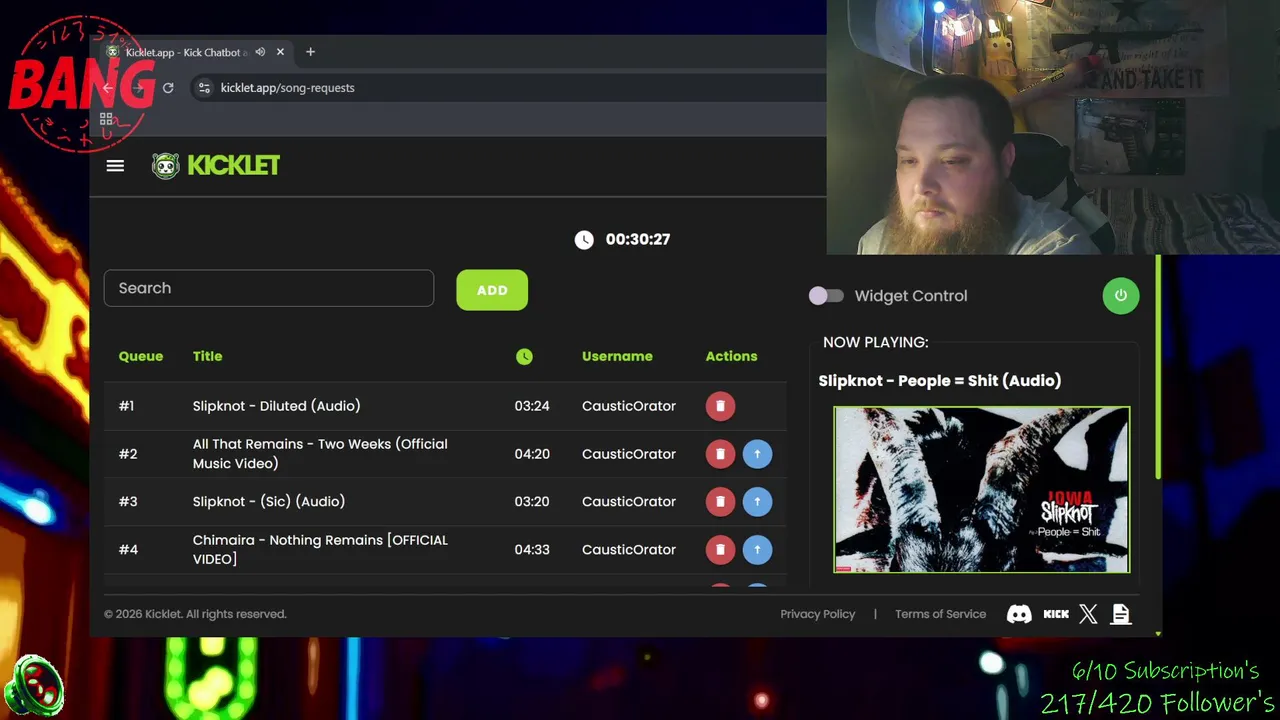Viewport: 1280px width, 720px height.
Task: Open the documentation page icon
Action: coord(1121,614)
